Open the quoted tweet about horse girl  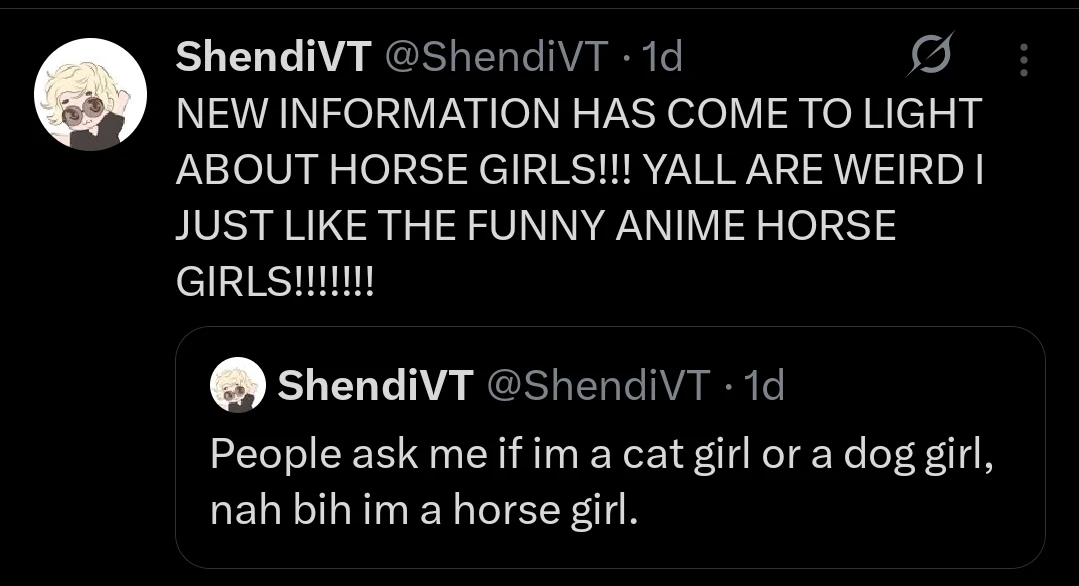coord(610,447)
